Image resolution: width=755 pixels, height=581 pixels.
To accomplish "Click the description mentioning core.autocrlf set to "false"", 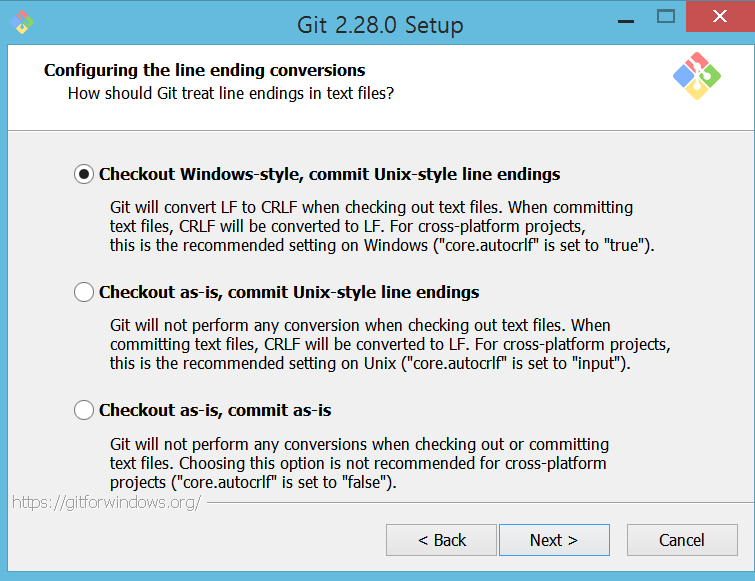I will [x=359, y=463].
